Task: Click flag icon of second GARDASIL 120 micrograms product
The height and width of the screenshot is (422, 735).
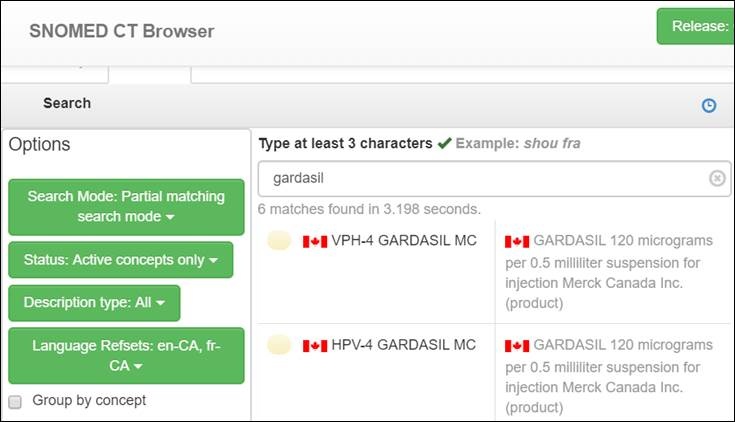Action: (517, 346)
